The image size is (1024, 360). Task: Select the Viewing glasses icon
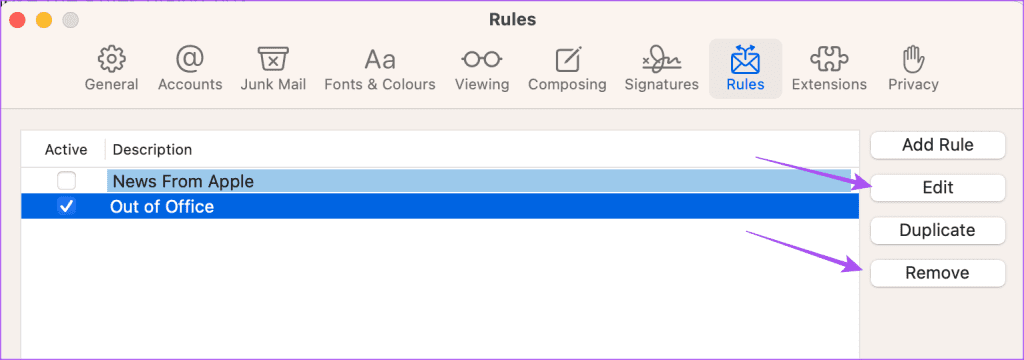click(481, 59)
